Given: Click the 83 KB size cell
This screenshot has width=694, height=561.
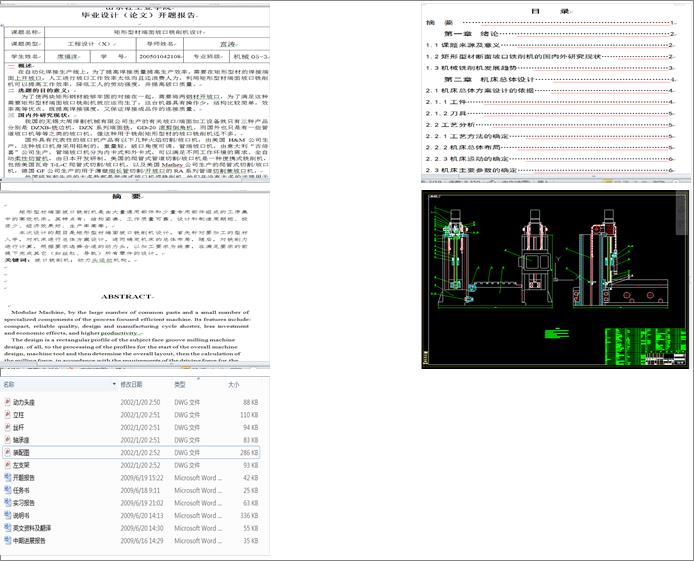Looking at the screenshot, I should coord(251,440).
